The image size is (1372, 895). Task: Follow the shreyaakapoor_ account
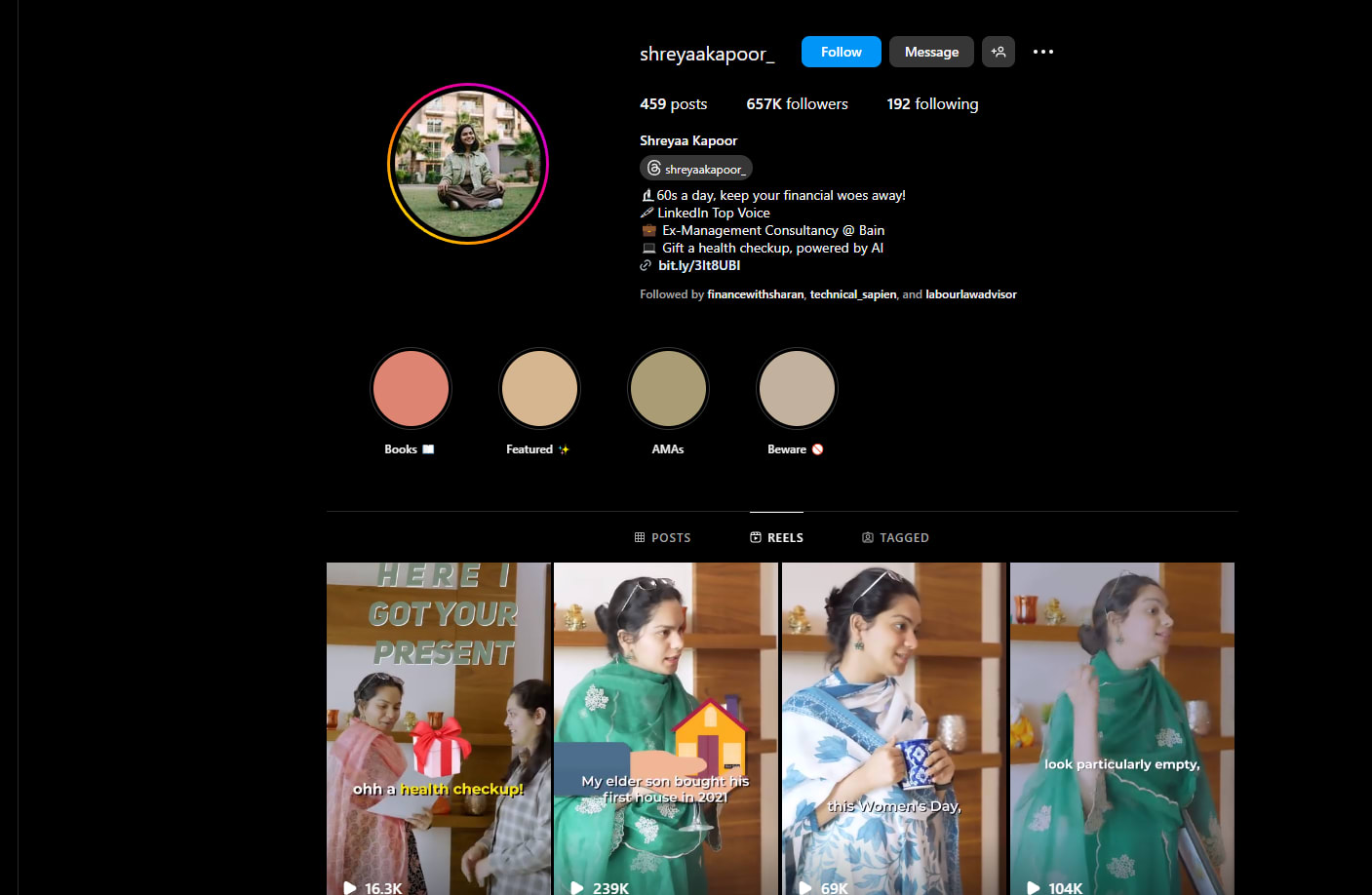point(841,52)
